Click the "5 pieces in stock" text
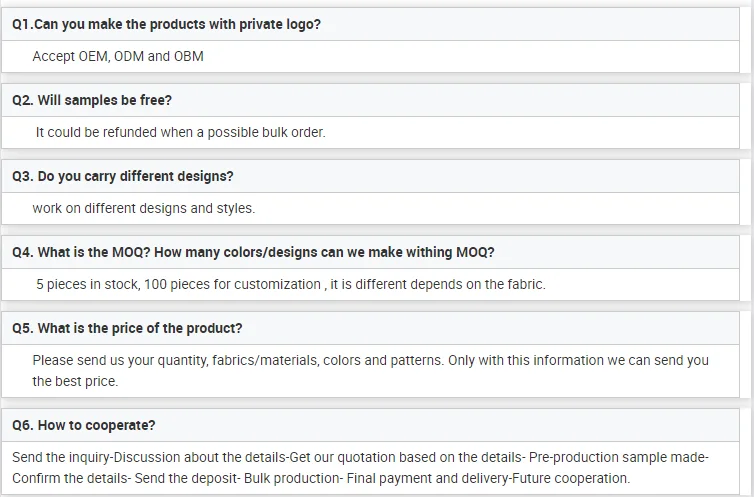 coord(86,284)
